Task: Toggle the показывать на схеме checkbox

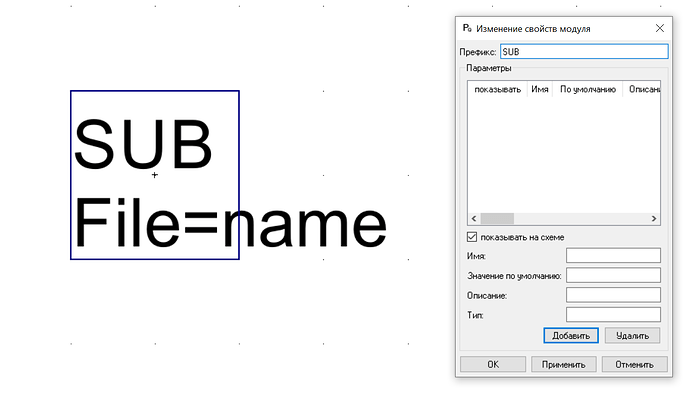Action: 472,237
